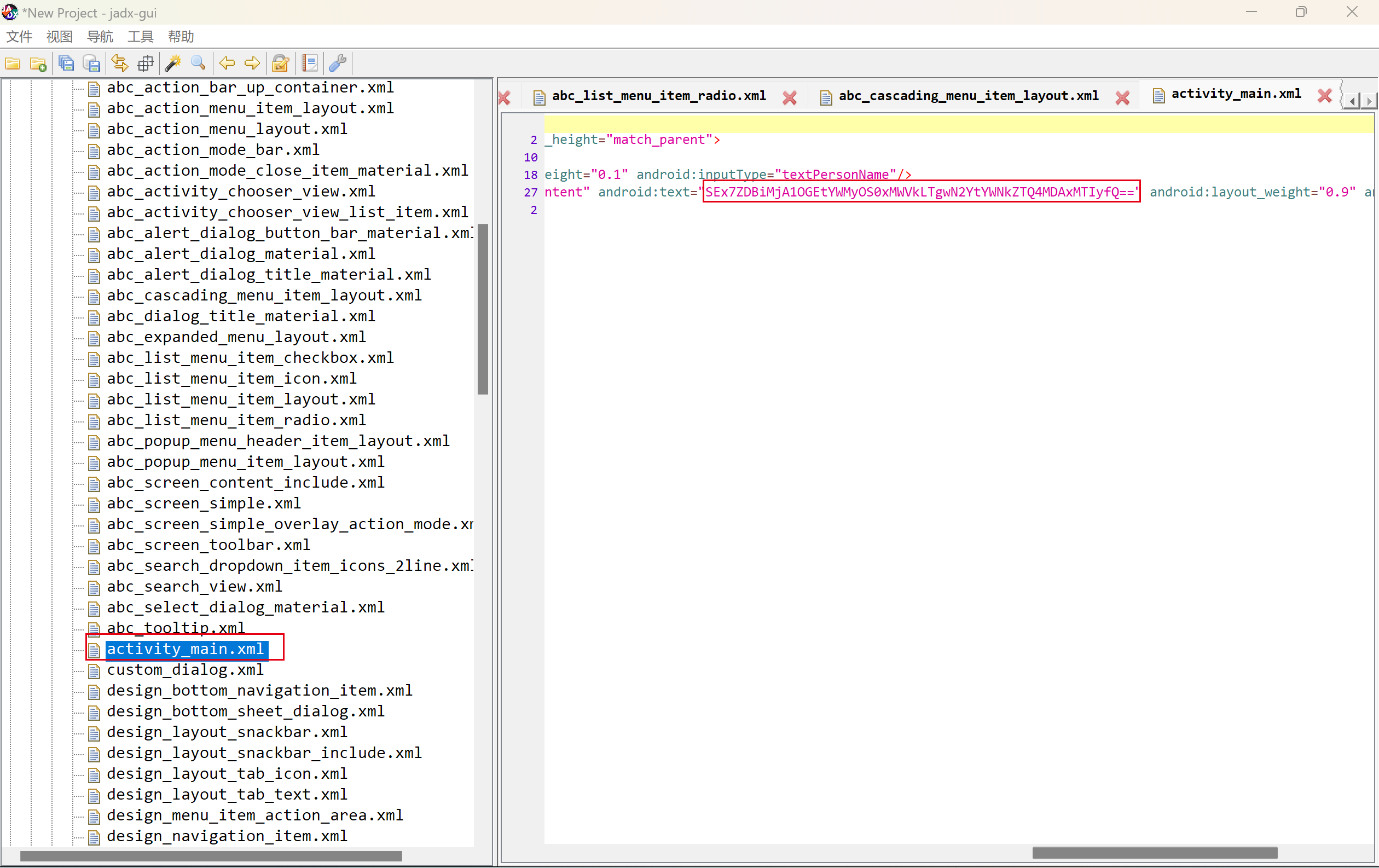Click the Open file folder icon
Screen dimensions: 1379x868
pyautogui.click(x=13, y=63)
